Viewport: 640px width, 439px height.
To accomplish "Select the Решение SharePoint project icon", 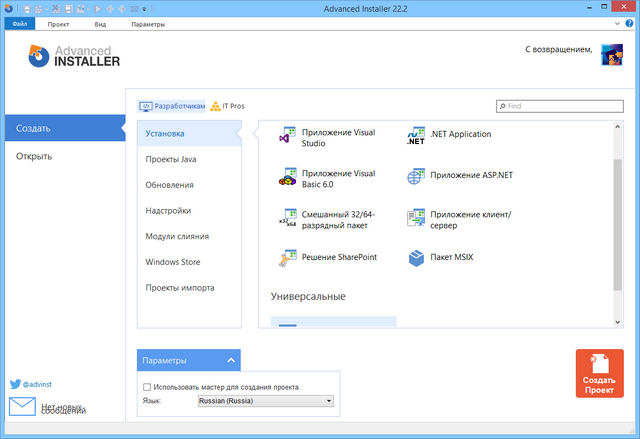I will pyautogui.click(x=286, y=258).
